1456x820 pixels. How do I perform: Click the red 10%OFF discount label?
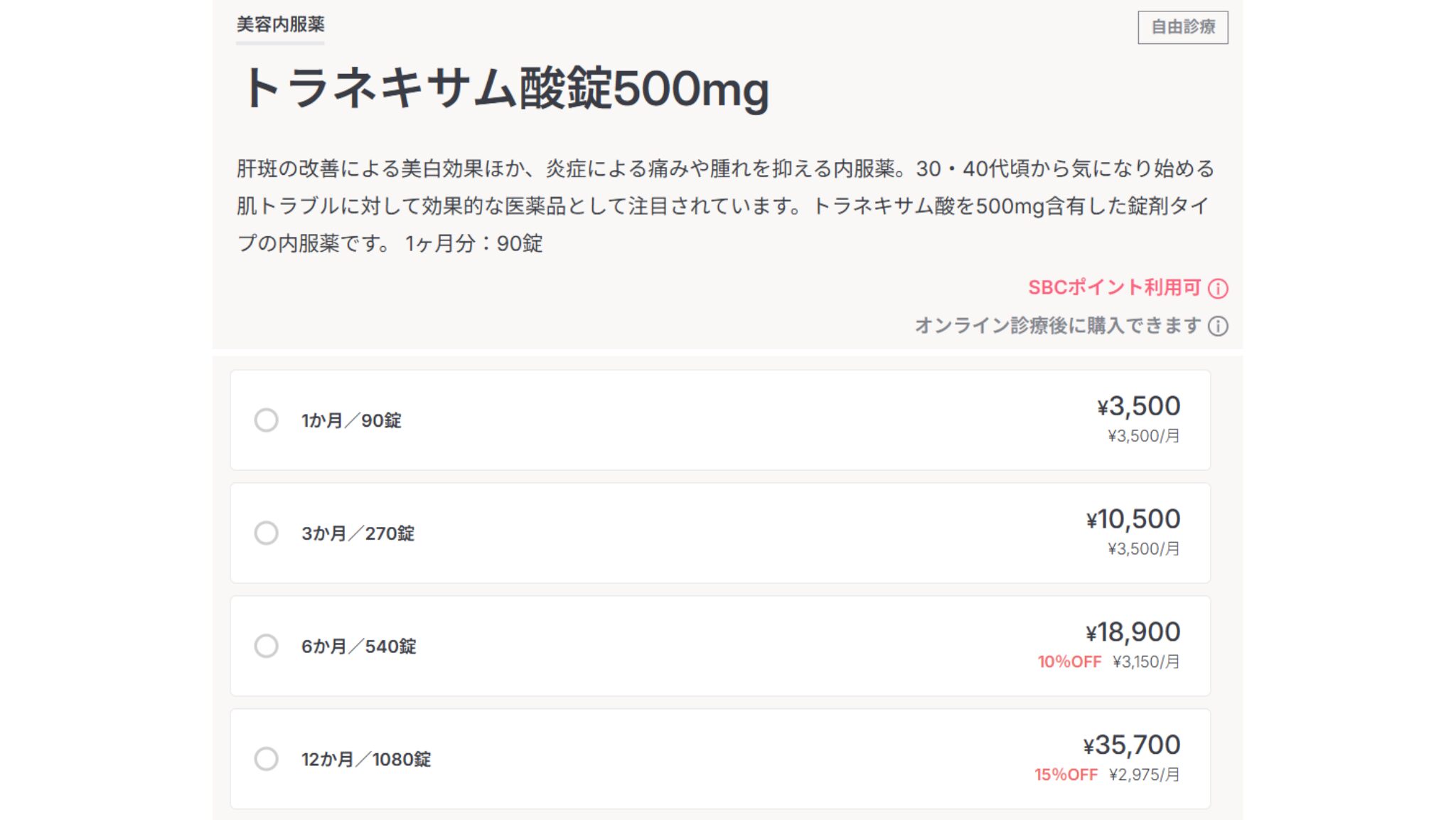pos(1069,662)
